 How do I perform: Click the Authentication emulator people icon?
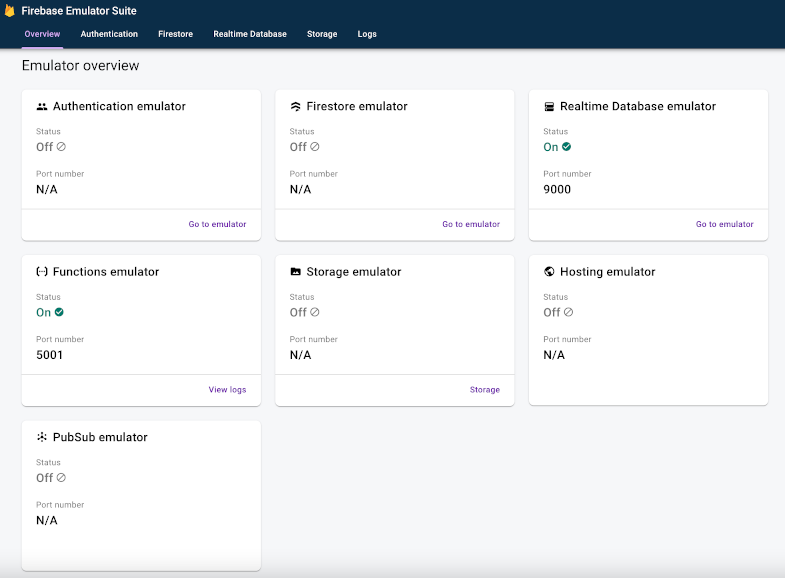click(x=42, y=106)
